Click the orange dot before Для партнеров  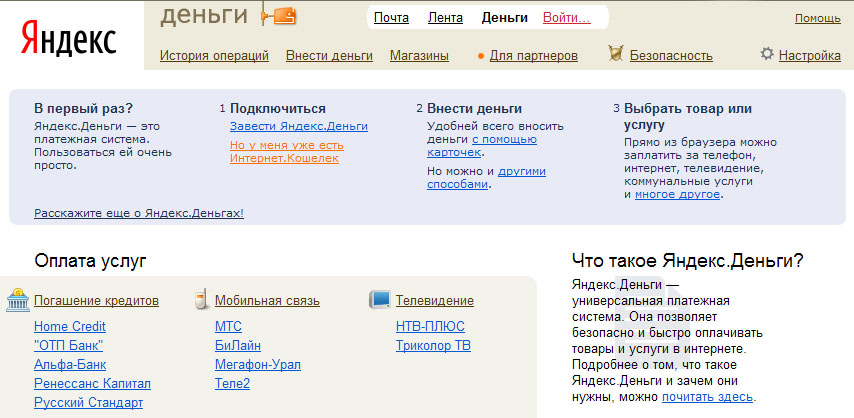tap(481, 56)
